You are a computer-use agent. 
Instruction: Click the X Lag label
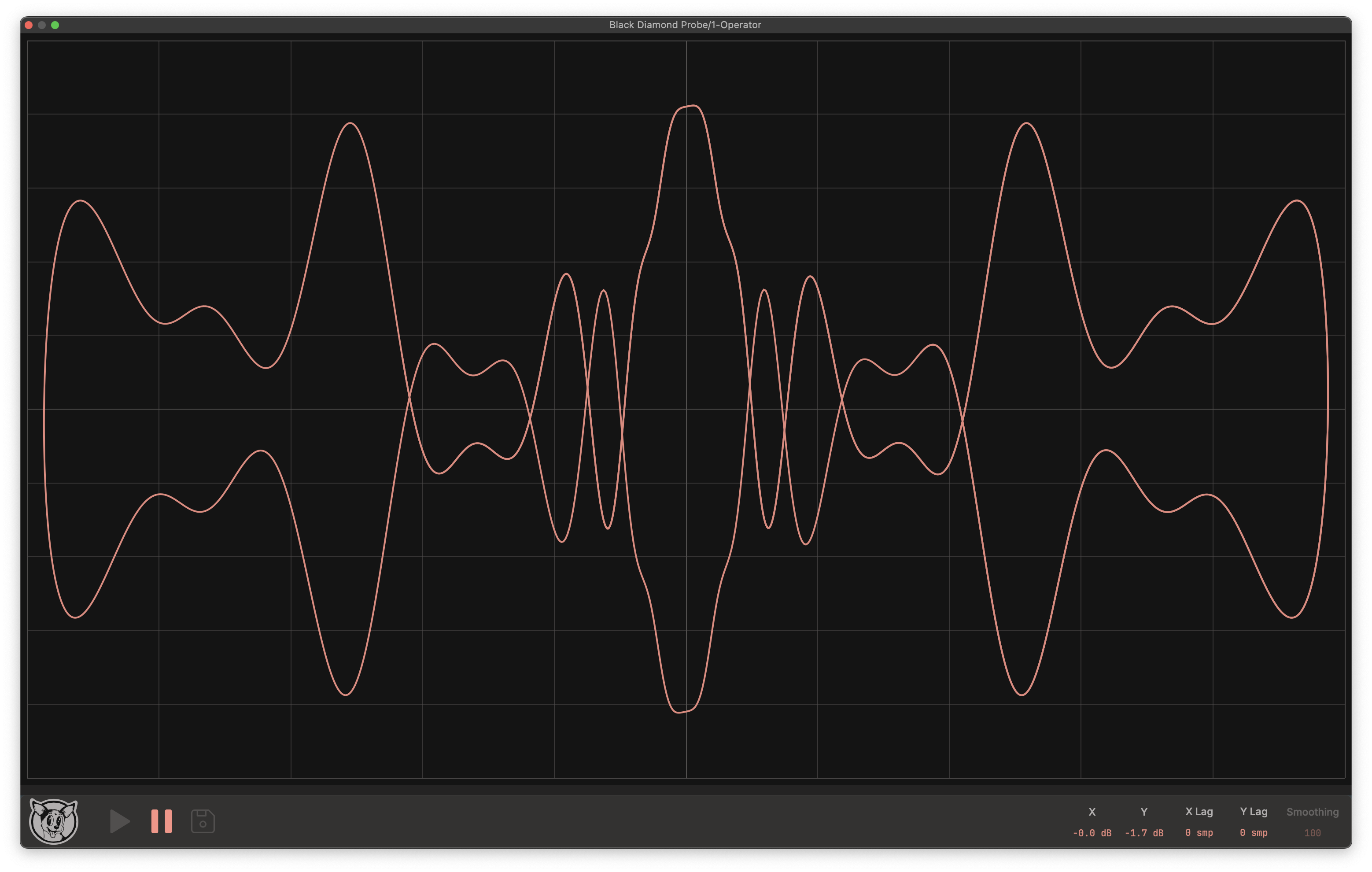coord(1199,812)
